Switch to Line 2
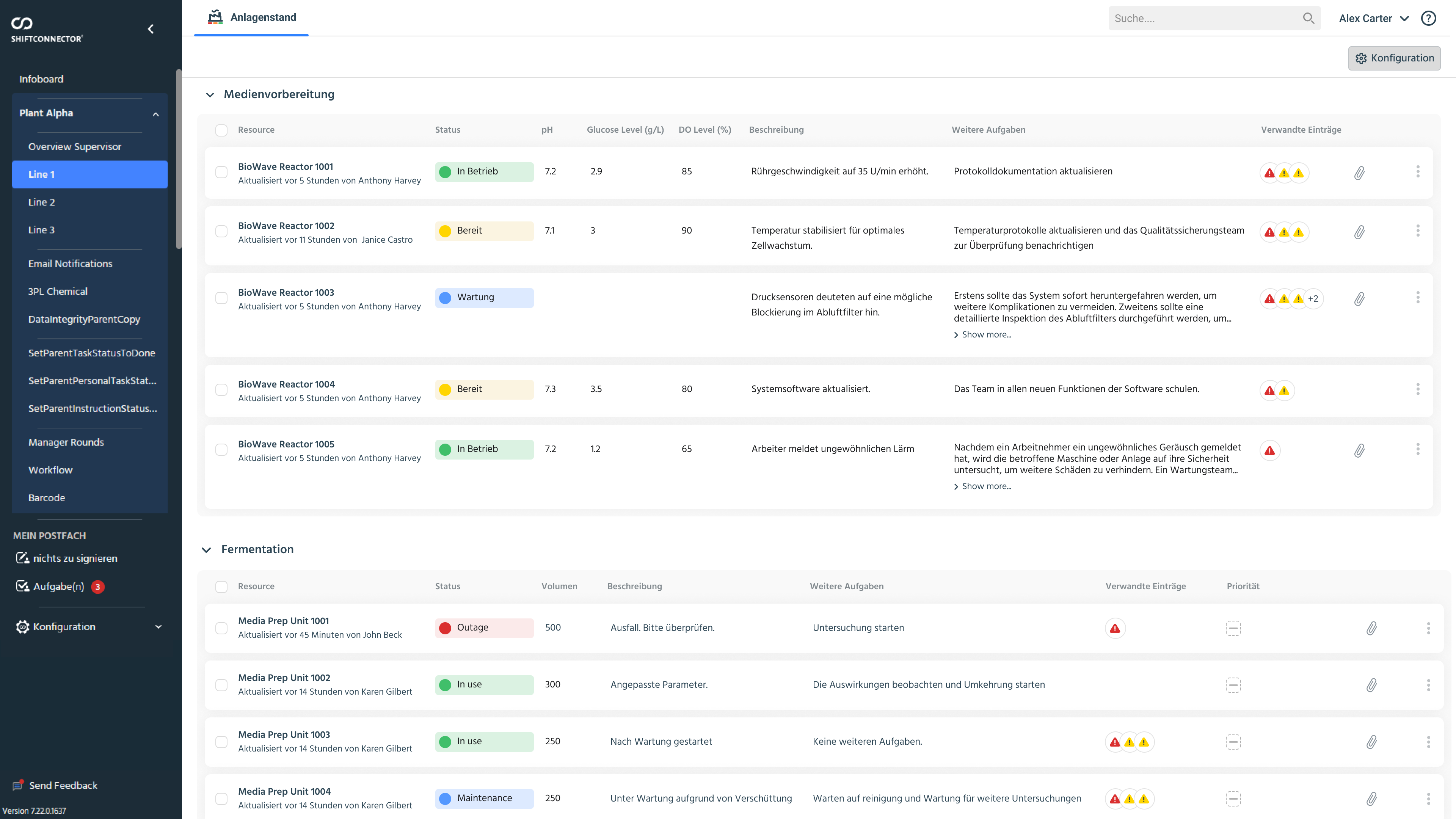 coord(89,202)
